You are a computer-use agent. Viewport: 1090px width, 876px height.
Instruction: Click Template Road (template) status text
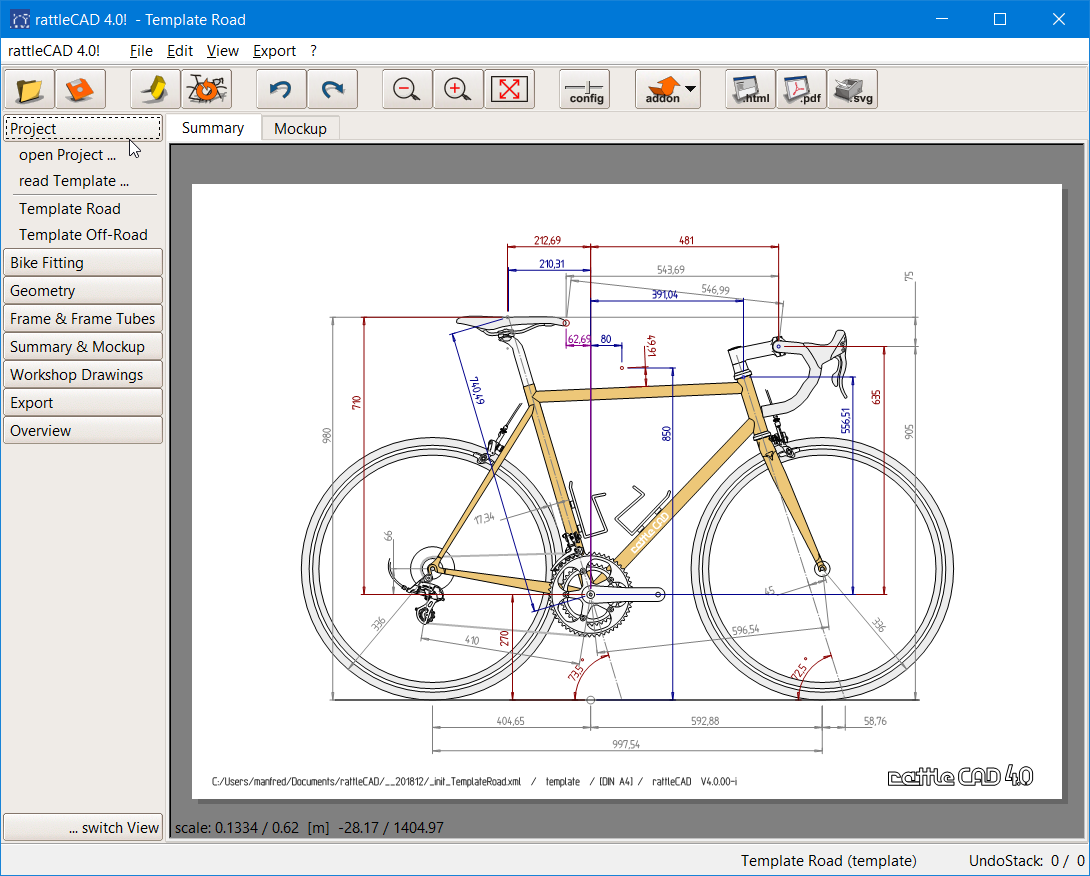coord(829,861)
